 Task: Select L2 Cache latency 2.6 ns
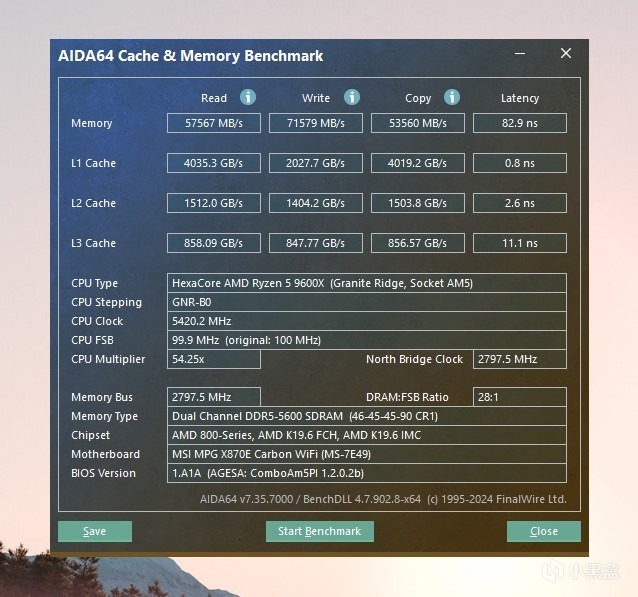click(520, 203)
